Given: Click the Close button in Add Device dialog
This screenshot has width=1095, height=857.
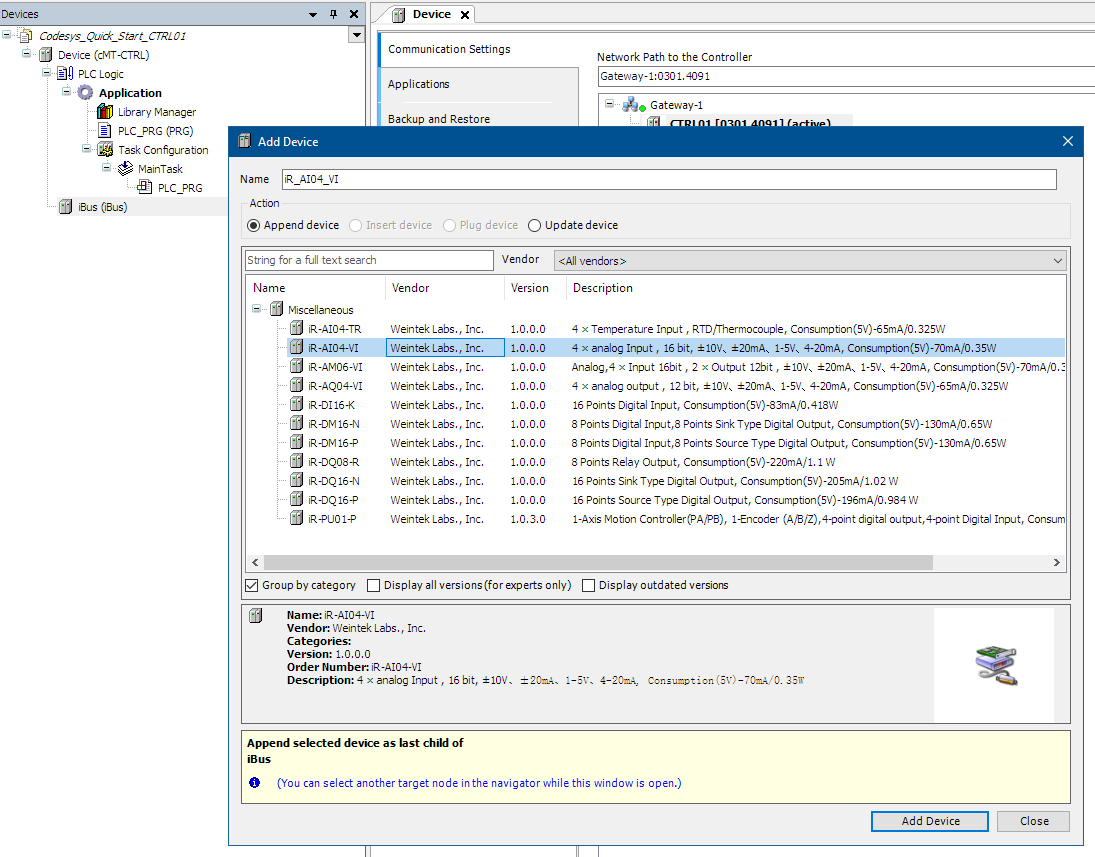Looking at the screenshot, I should tap(1034, 821).
